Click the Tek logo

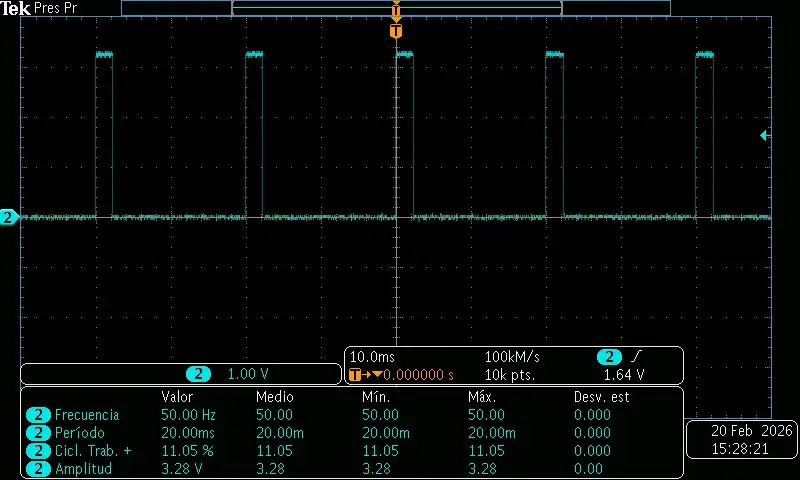15,8
